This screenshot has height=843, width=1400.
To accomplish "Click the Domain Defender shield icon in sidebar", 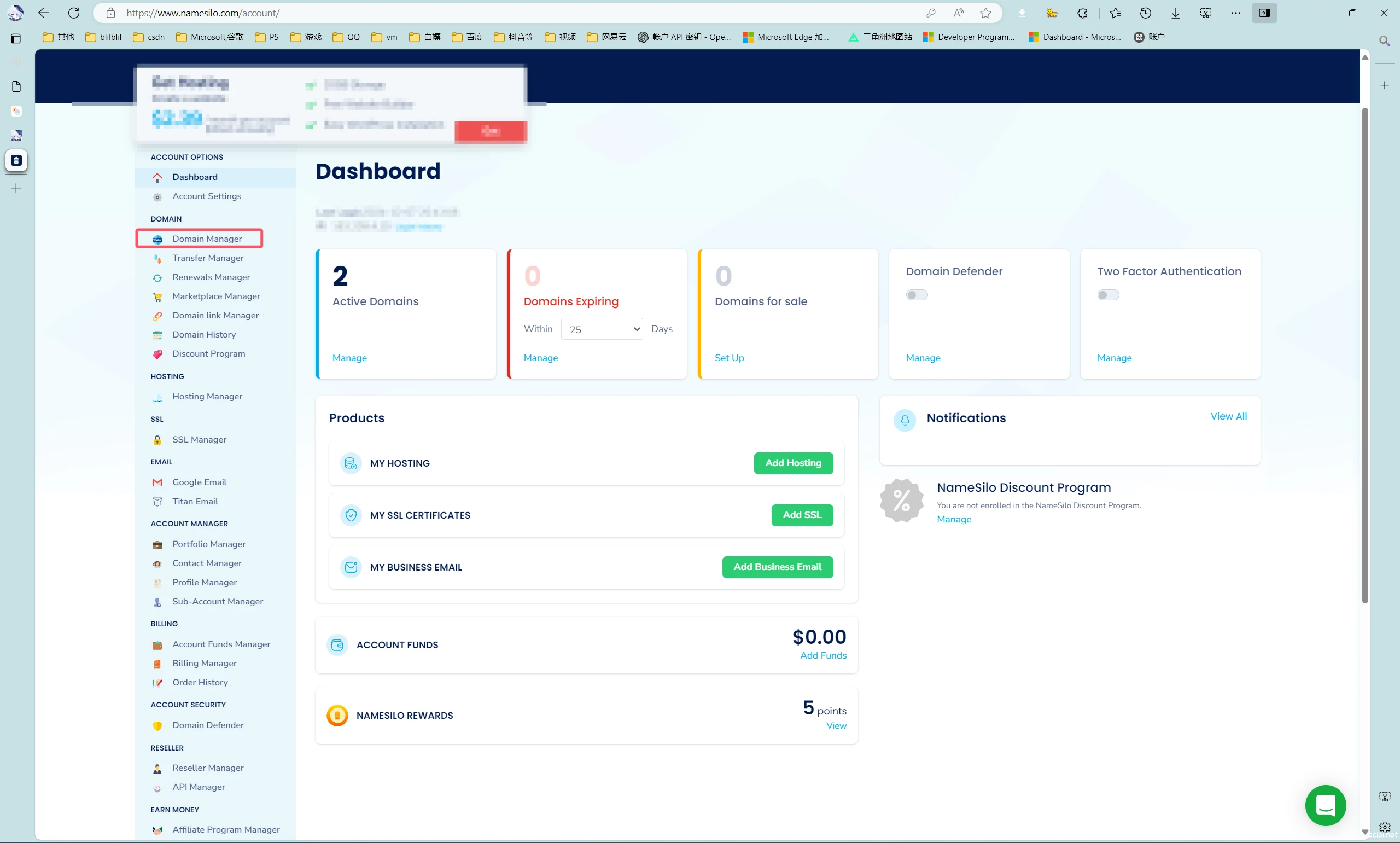I will pos(157,725).
